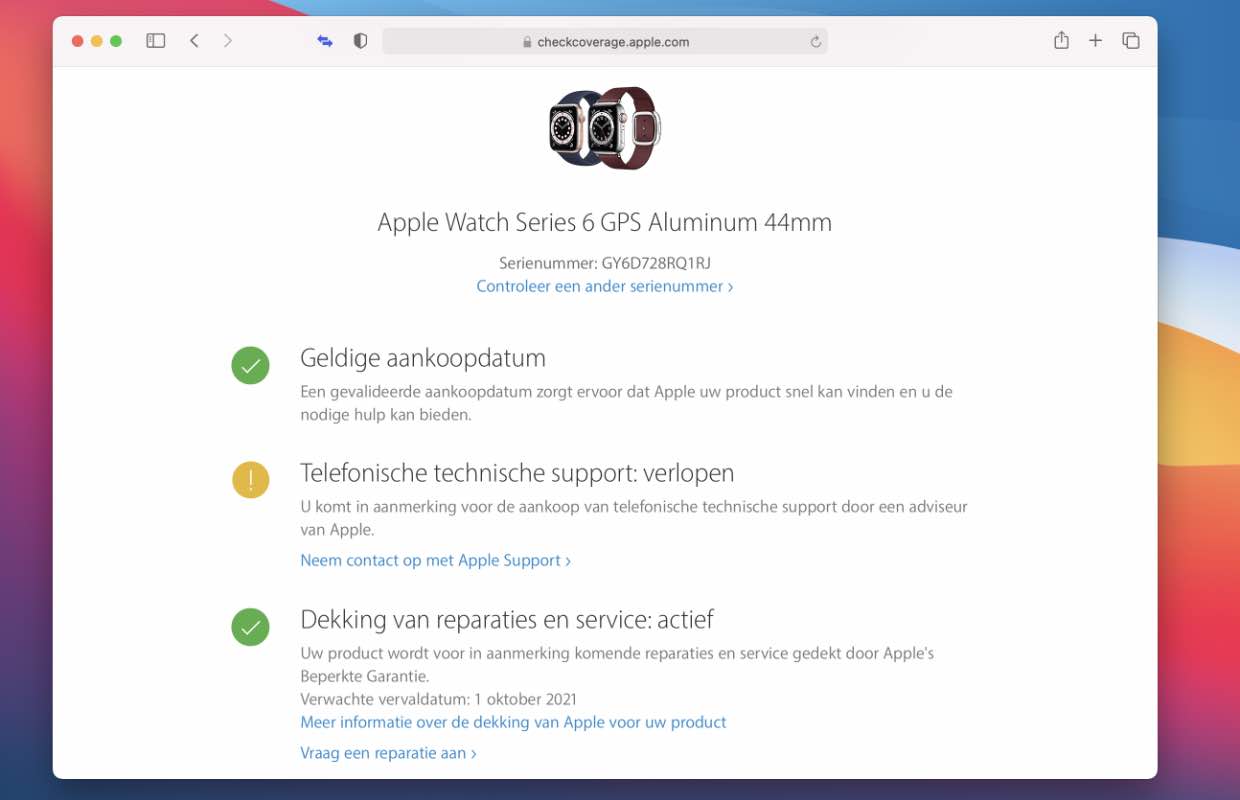Image resolution: width=1240 pixels, height=800 pixels.
Task: Click green checkmark beside 'Geldige aankoopdatum'
Action: click(x=250, y=366)
